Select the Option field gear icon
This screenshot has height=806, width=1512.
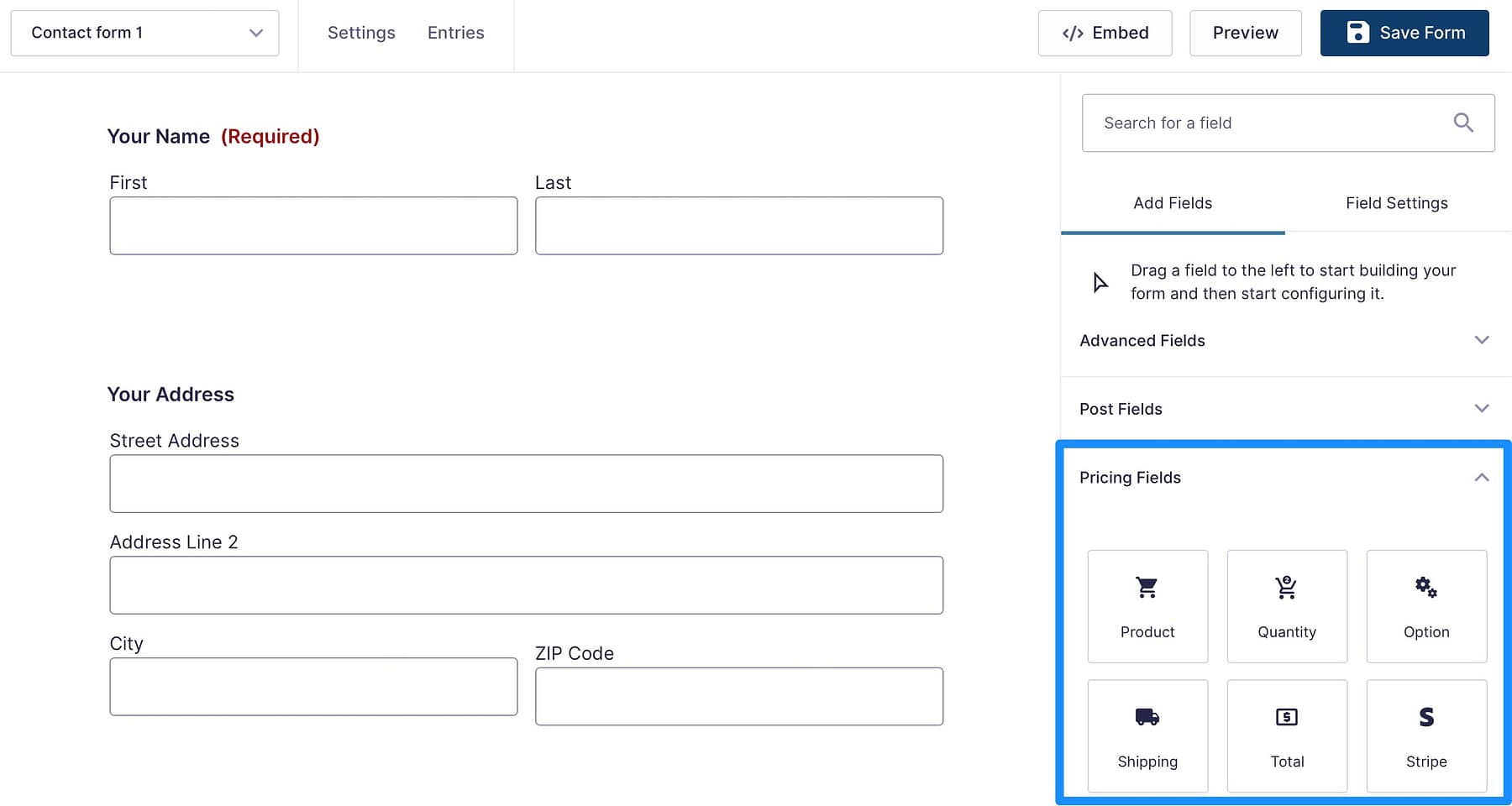click(x=1425, y=586)
